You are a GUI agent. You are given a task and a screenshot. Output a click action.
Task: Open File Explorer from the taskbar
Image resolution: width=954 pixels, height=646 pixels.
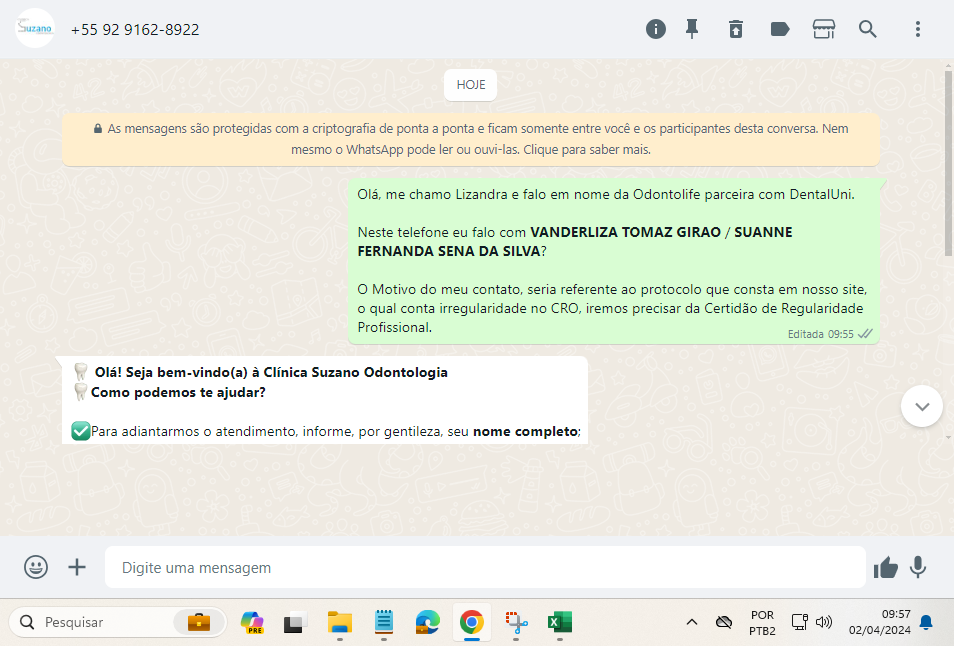click(x=339, y=622)
